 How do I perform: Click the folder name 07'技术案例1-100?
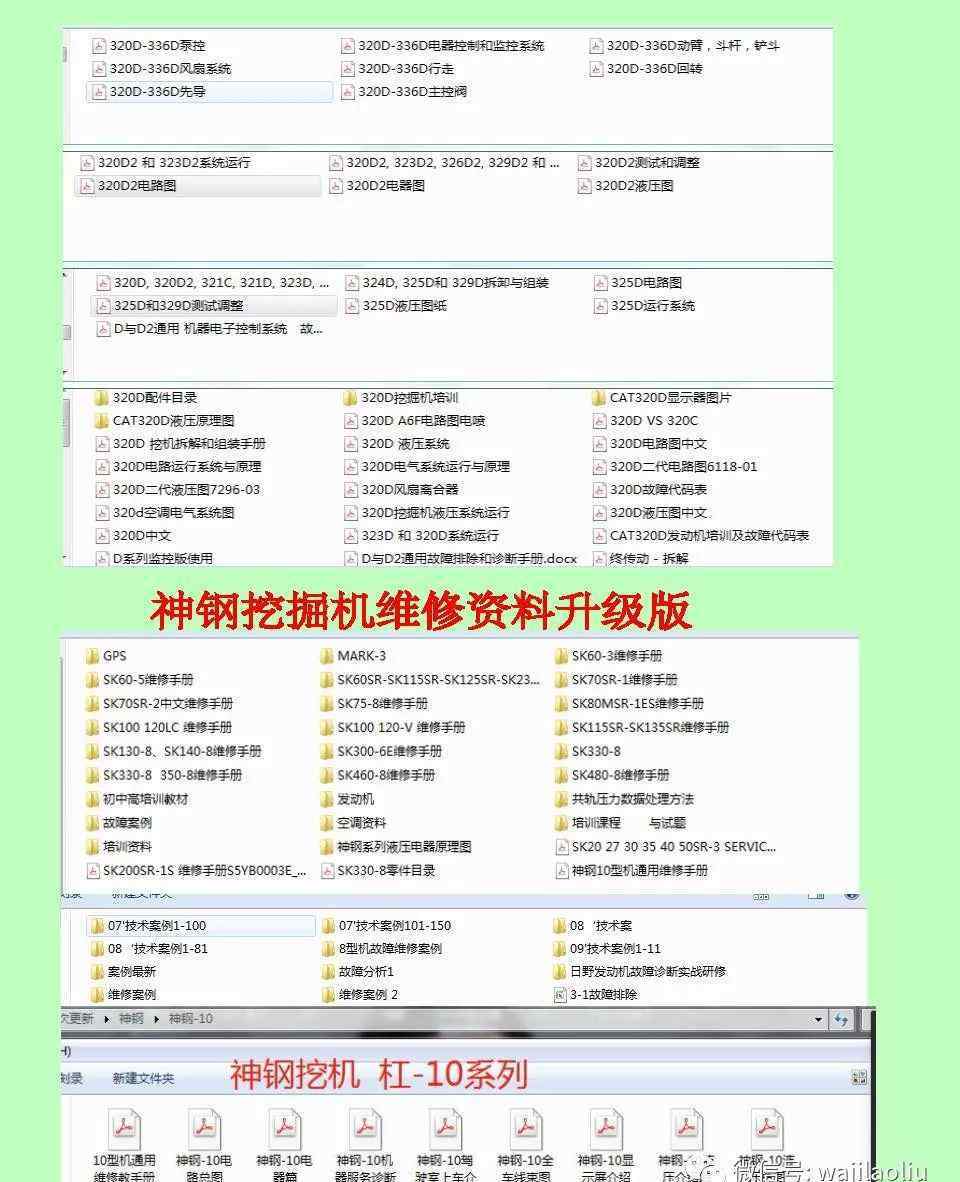pyautogui.click(x=156, y=926)
